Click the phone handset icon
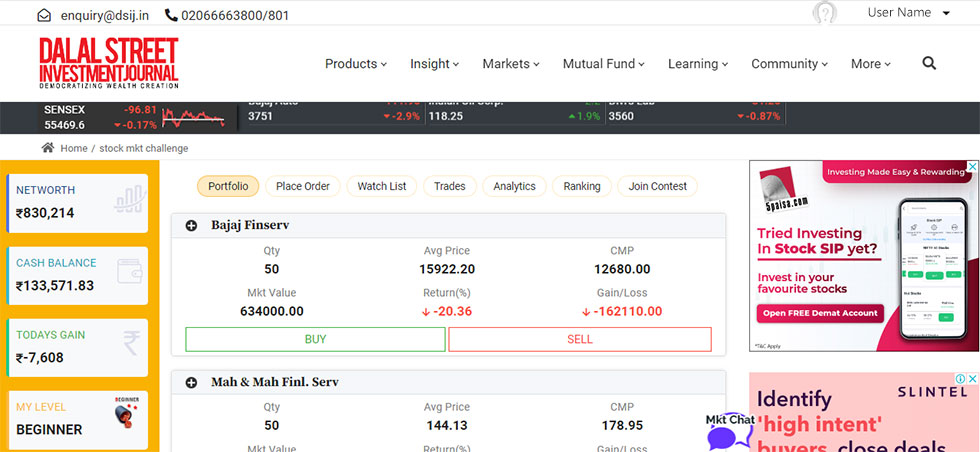This screenshot has width=980, height=452. (171, 15)
